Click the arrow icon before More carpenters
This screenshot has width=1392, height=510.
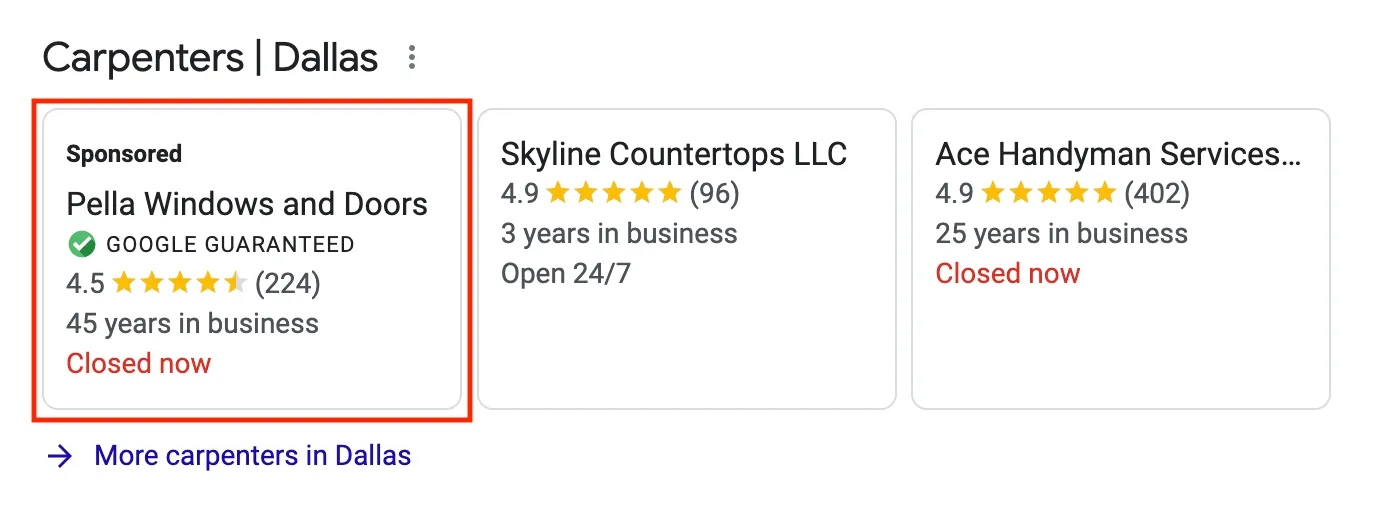60,457
